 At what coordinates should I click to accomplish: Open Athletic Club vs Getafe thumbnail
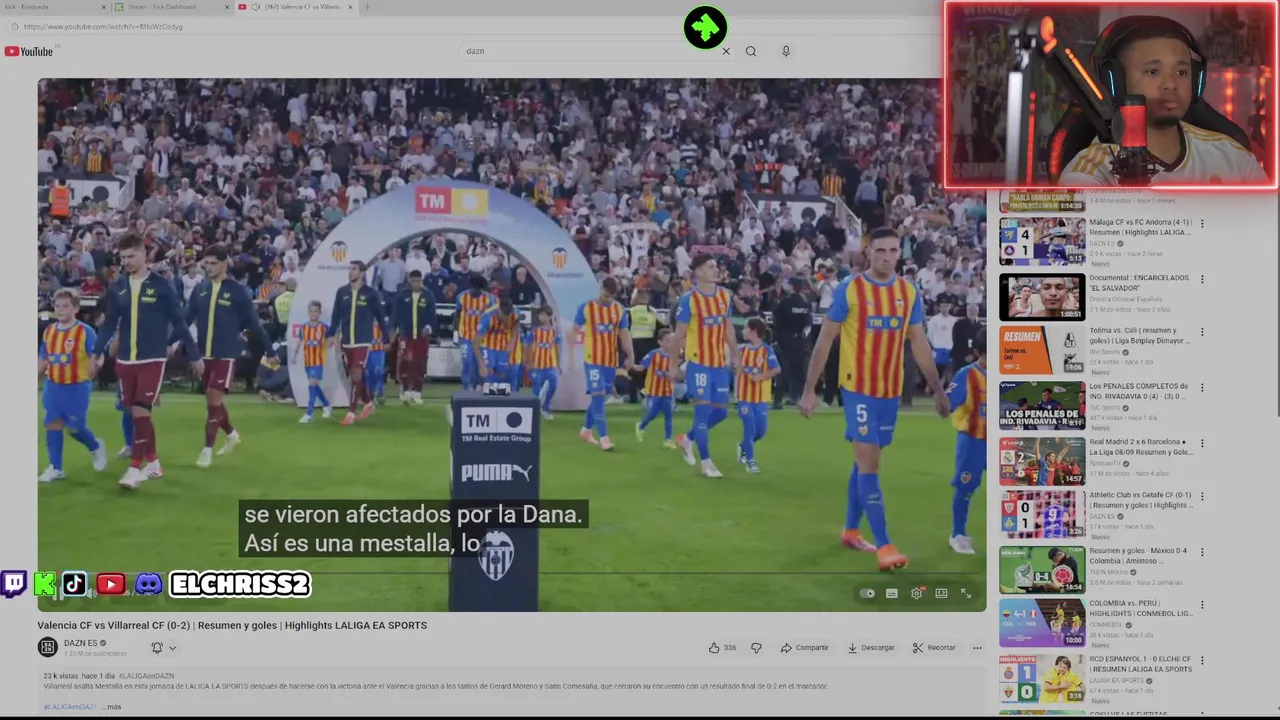coord(1042,514)
